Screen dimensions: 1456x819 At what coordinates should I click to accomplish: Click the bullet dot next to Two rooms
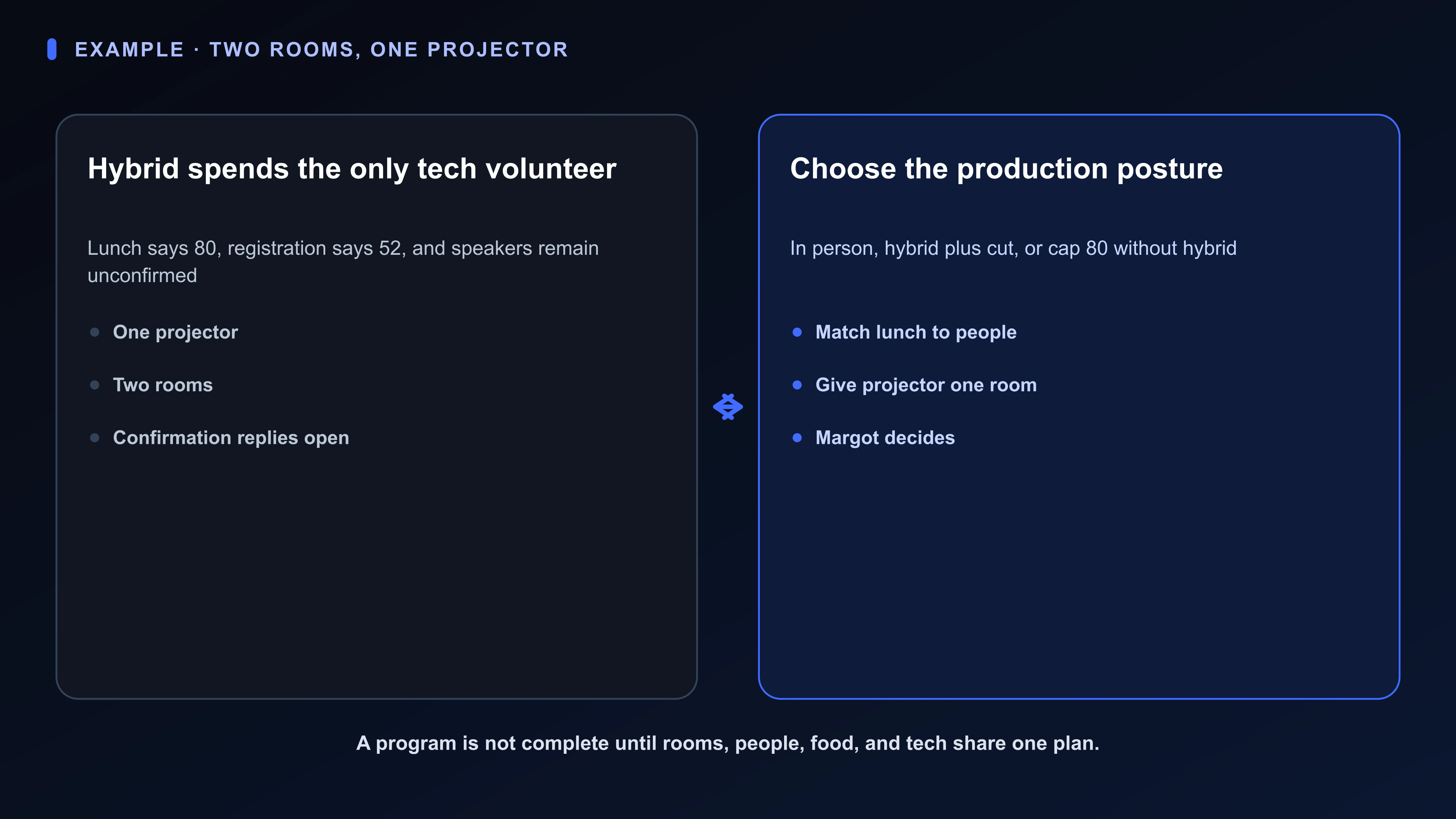pos(95,385)
